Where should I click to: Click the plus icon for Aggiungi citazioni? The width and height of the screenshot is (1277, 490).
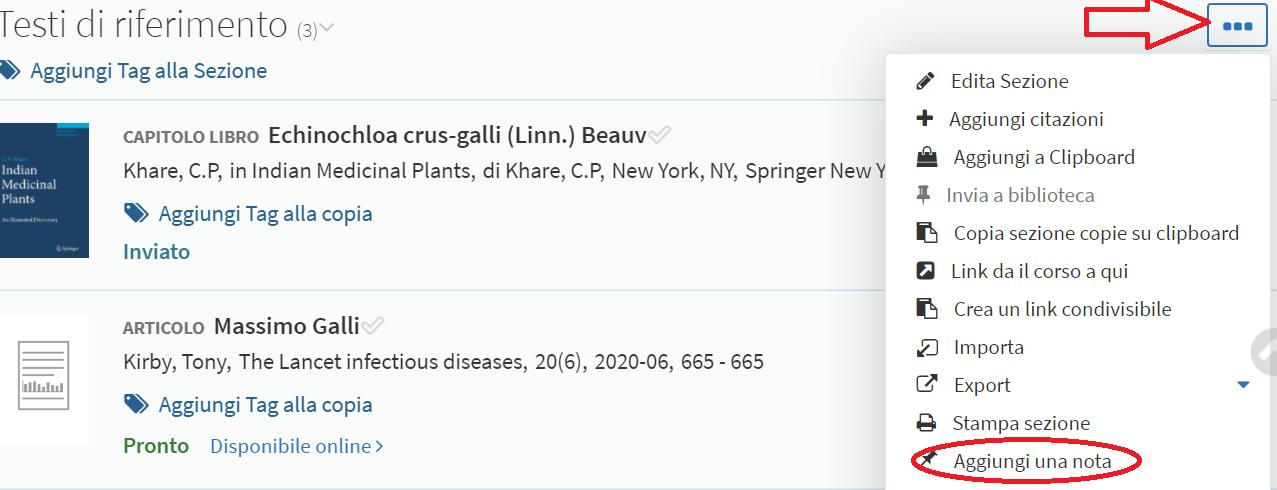(x=925, y=119)
